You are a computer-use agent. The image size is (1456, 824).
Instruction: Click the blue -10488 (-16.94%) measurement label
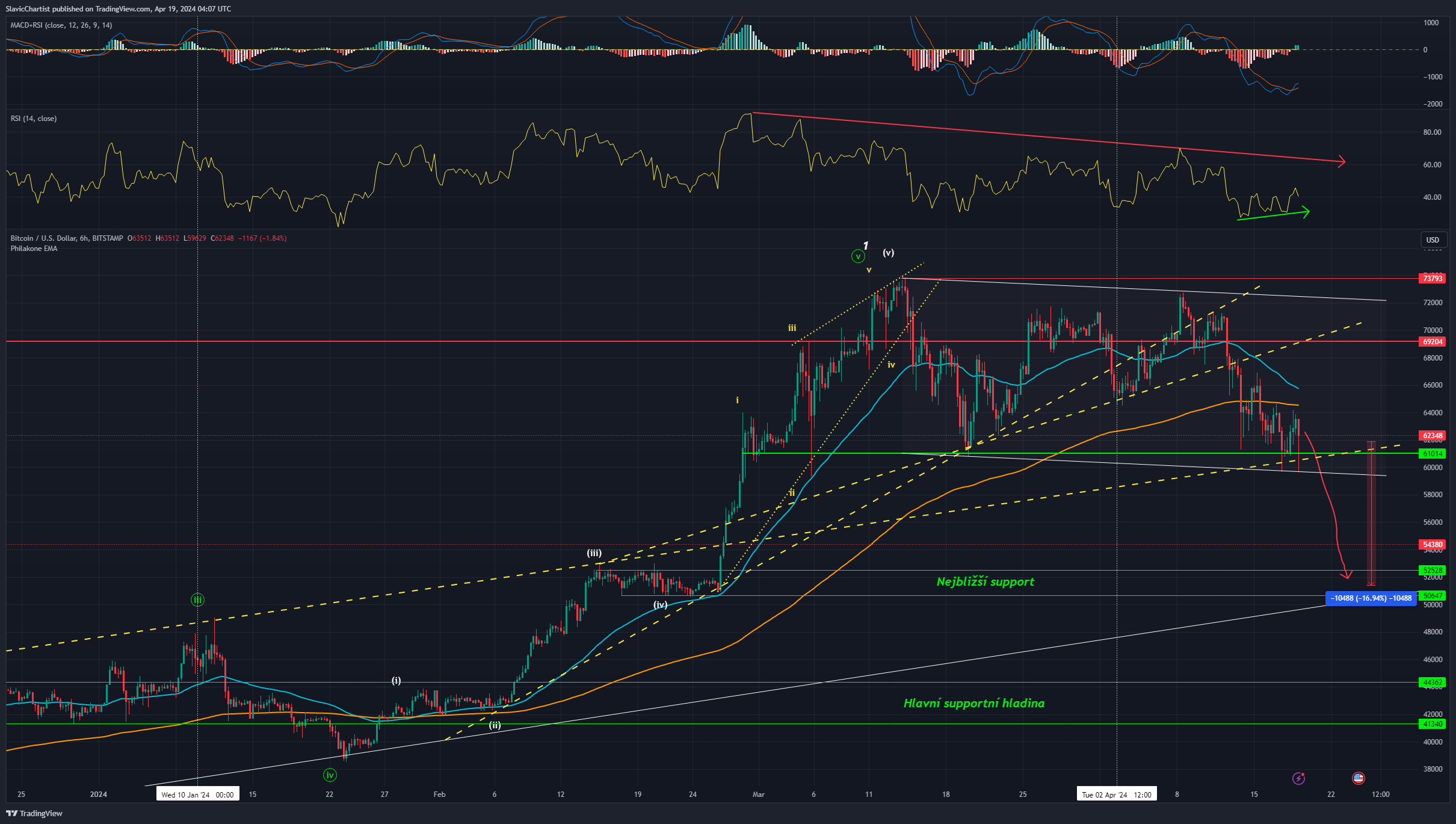tap(1371, 598)
